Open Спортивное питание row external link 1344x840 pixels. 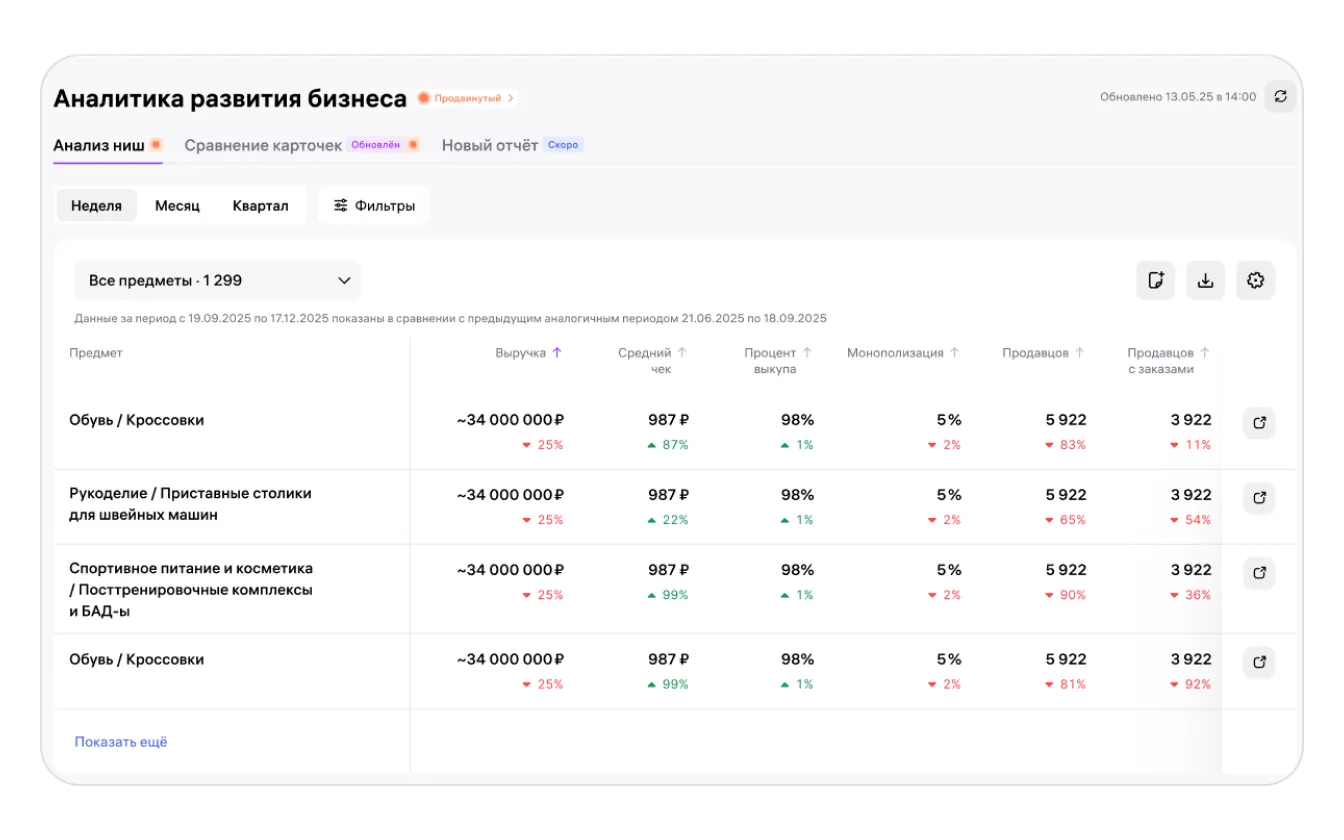coord(1259,572)
